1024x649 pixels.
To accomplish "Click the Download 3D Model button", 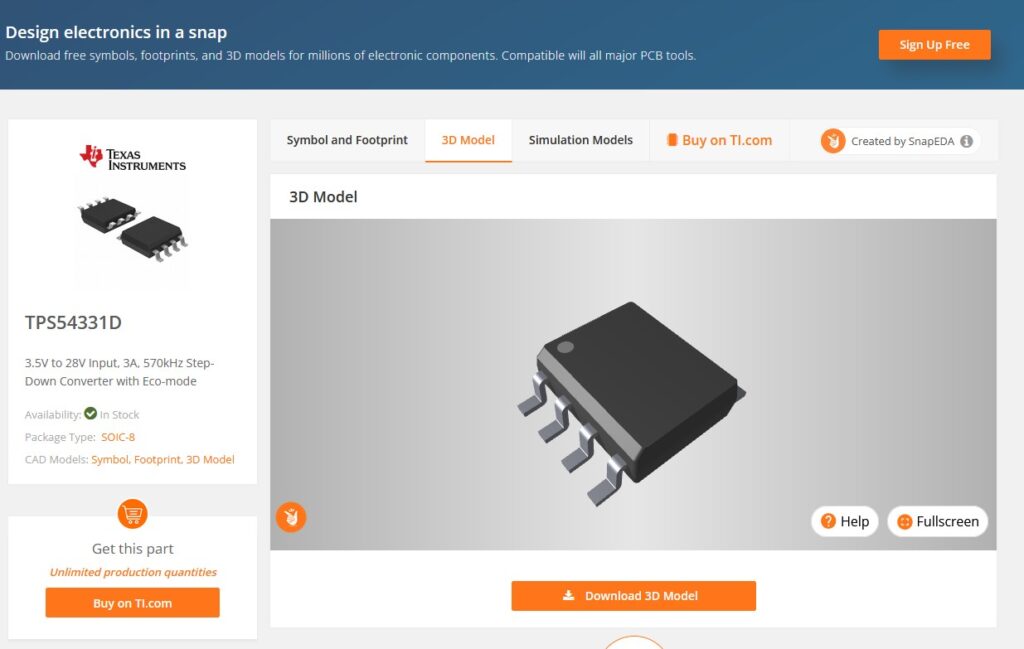I will pyautogui.click(x=633, y=595).
